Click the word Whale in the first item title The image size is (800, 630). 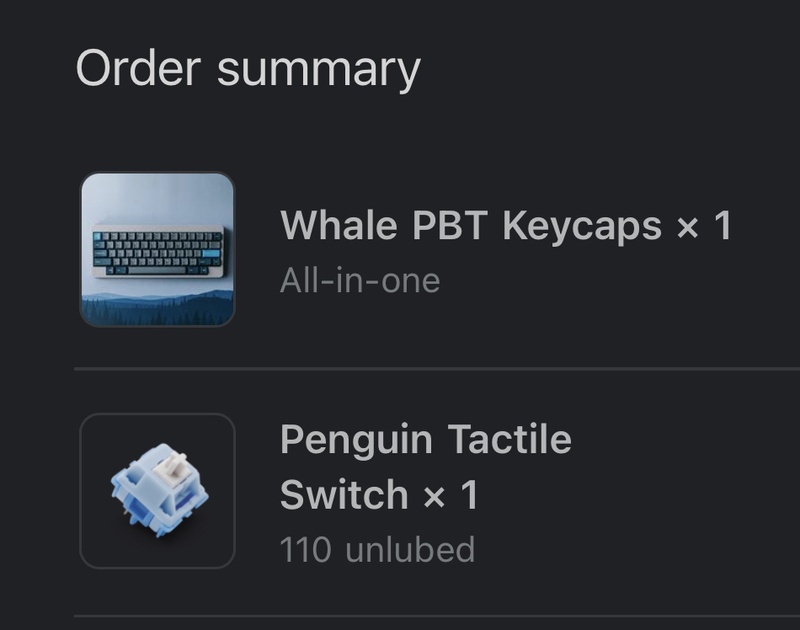click(x=339, y=225)
